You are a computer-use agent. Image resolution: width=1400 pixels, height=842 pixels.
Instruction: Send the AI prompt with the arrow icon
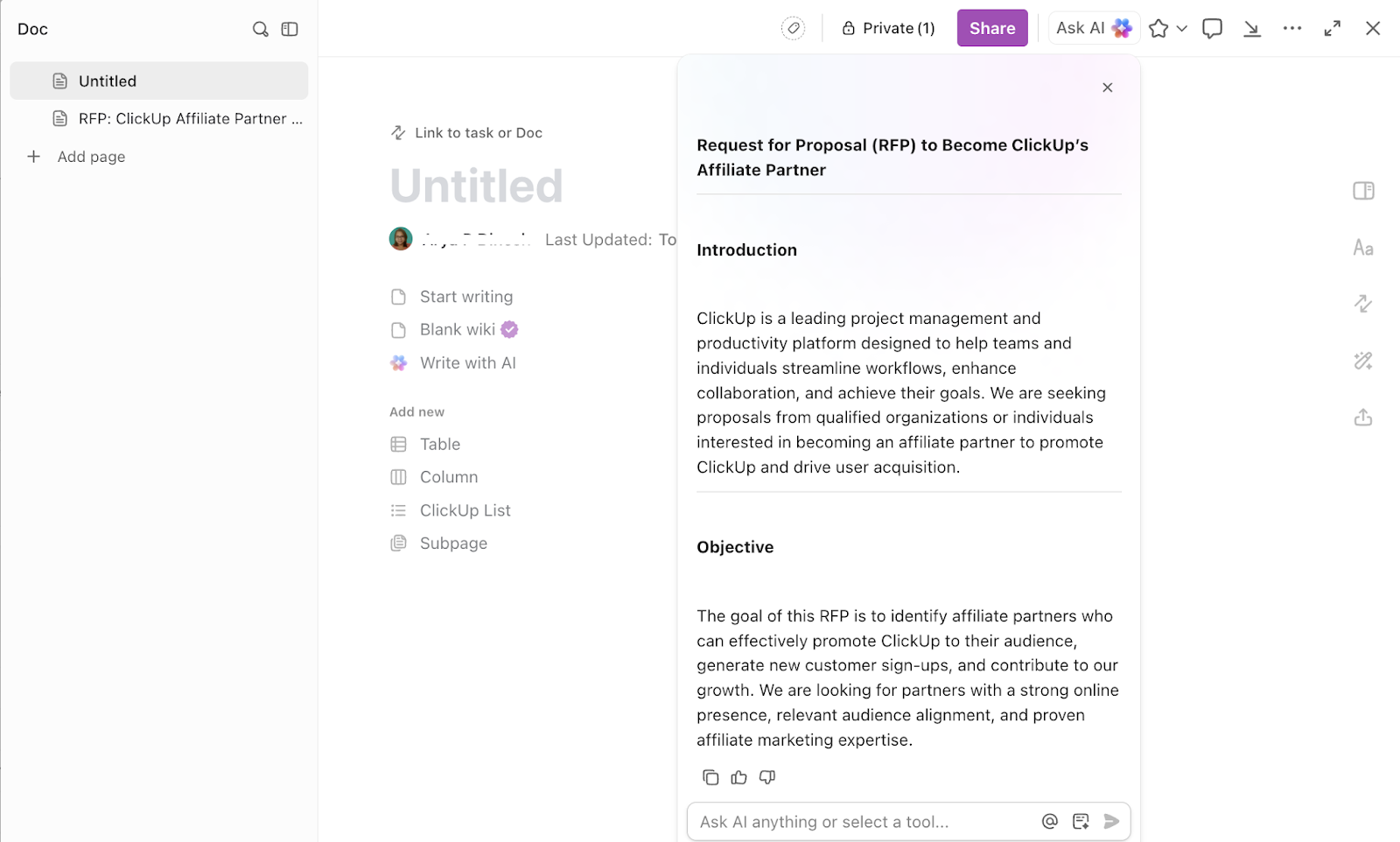click(1112, 821)
